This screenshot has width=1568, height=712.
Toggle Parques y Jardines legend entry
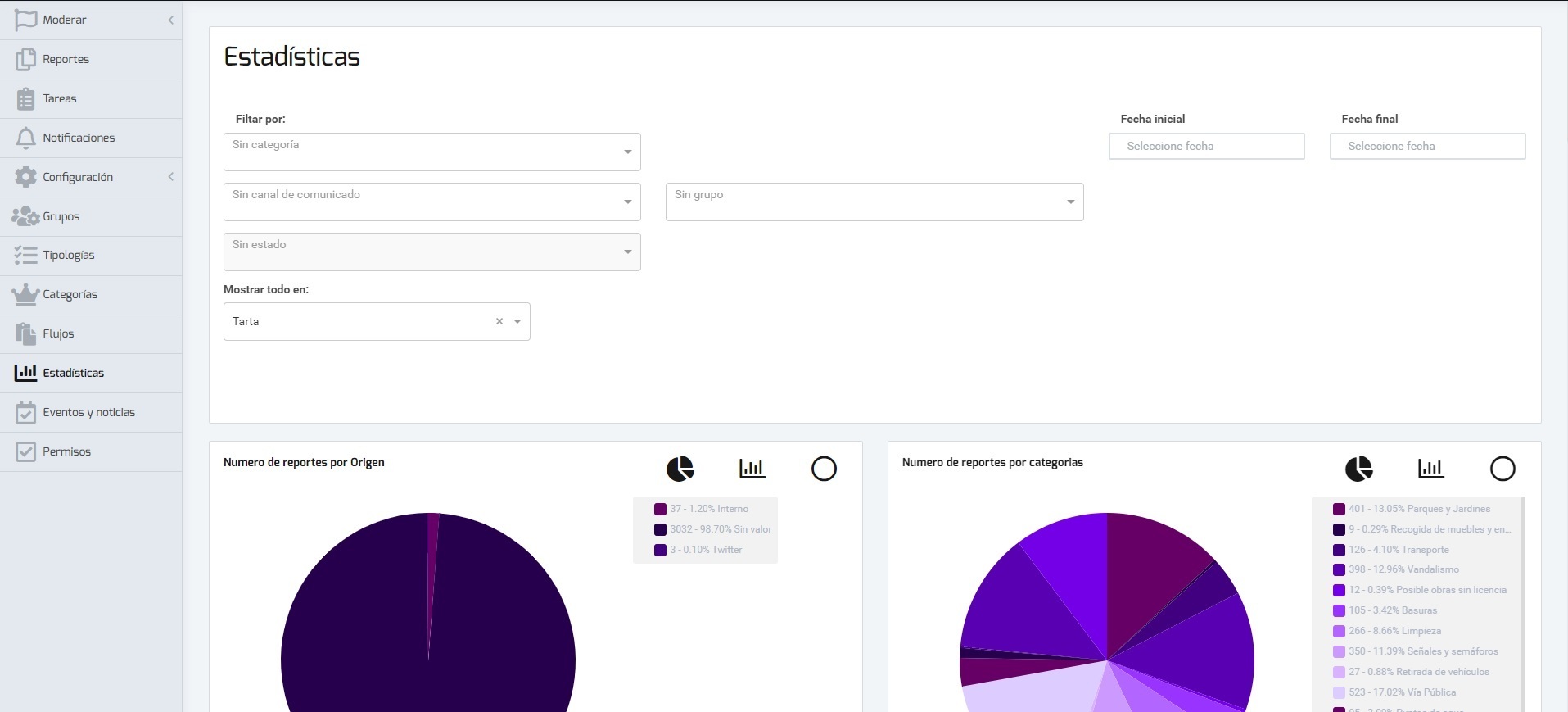click(1419, 509)
